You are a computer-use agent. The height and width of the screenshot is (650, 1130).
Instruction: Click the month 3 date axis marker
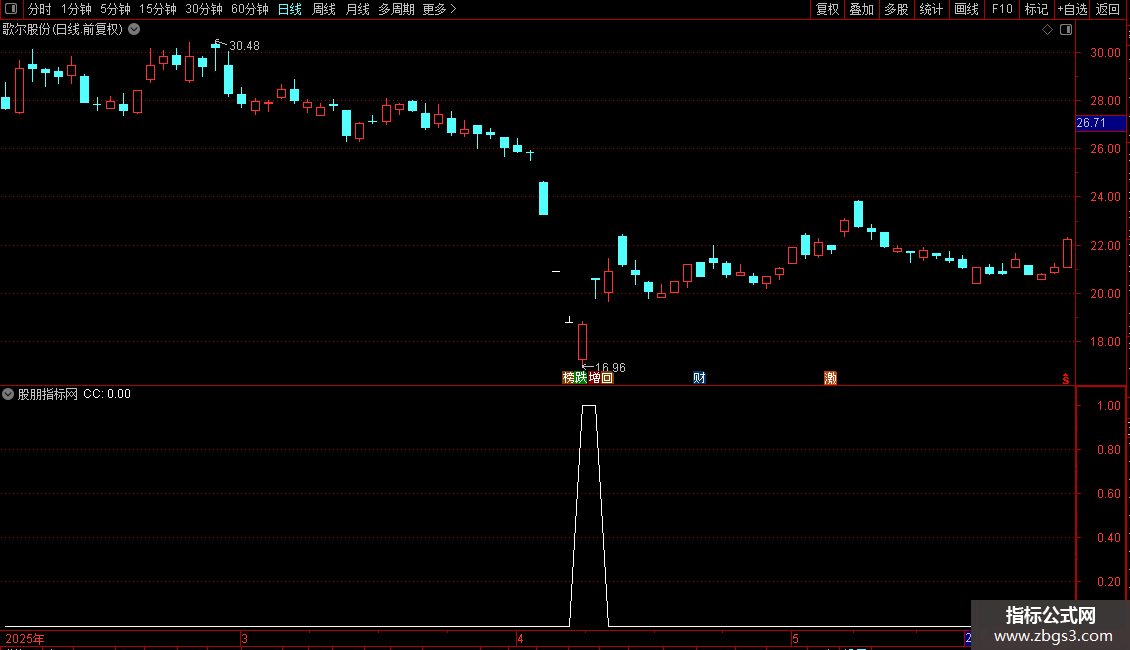pos(244,639)
